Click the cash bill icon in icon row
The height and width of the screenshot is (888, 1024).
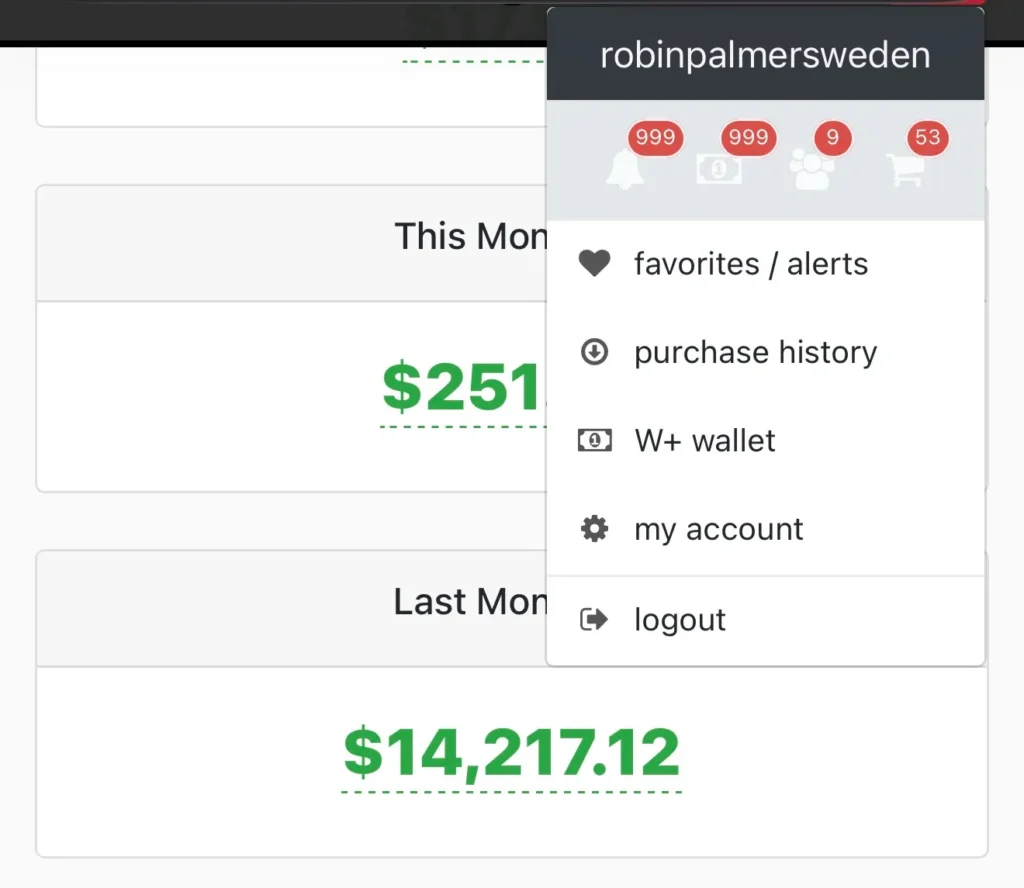pyautogui.click(x=718, y=169)
